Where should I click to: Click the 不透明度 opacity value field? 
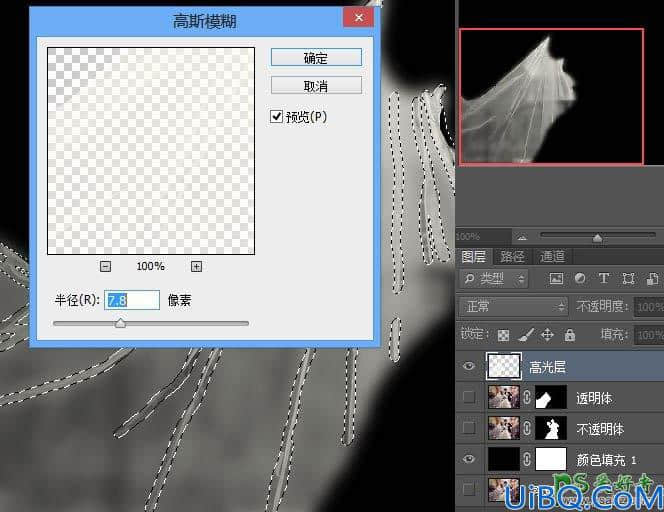648,307
